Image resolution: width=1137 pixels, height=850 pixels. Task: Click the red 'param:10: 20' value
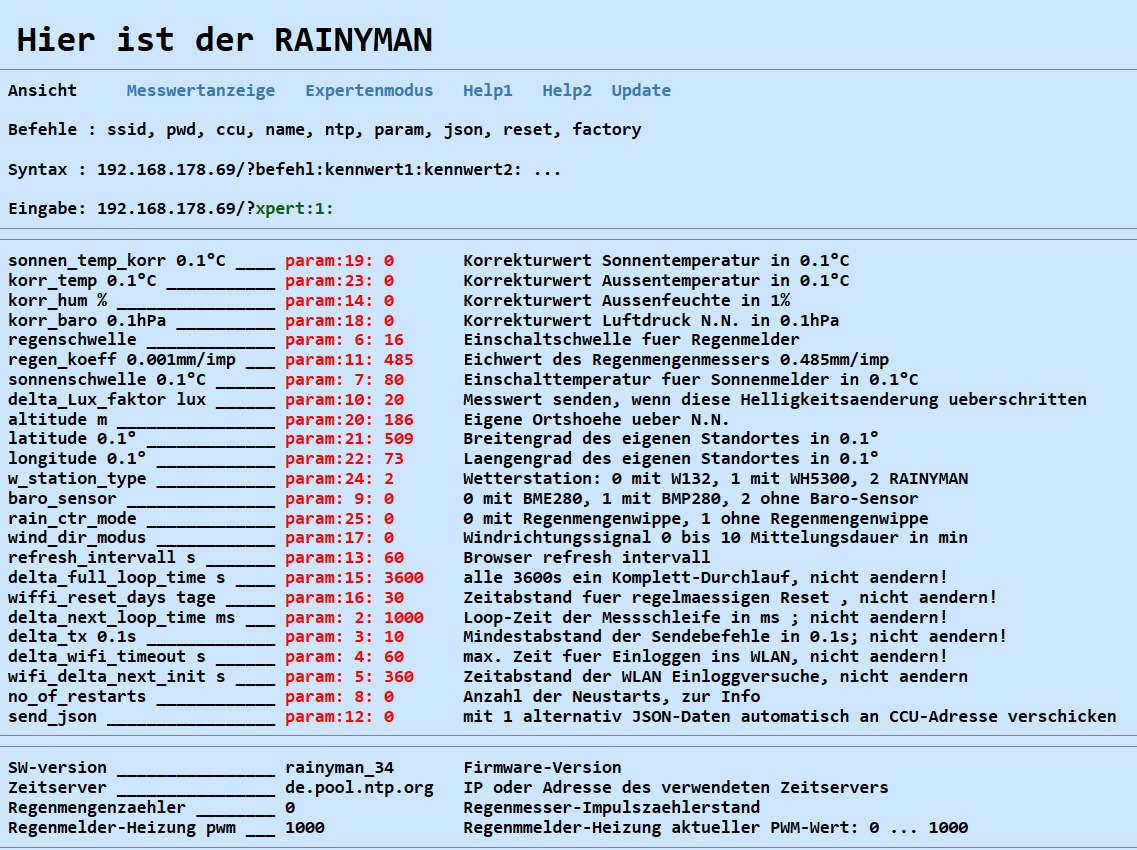[344, 400]
